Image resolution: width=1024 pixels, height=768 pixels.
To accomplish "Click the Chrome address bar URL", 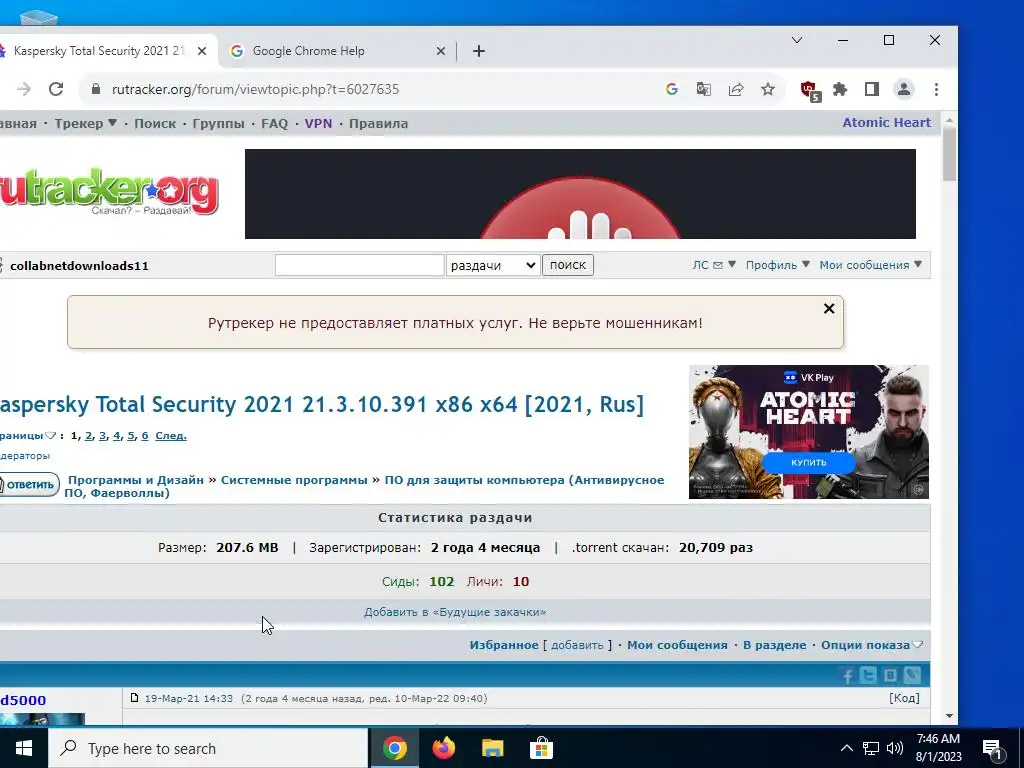I will 255,89.
